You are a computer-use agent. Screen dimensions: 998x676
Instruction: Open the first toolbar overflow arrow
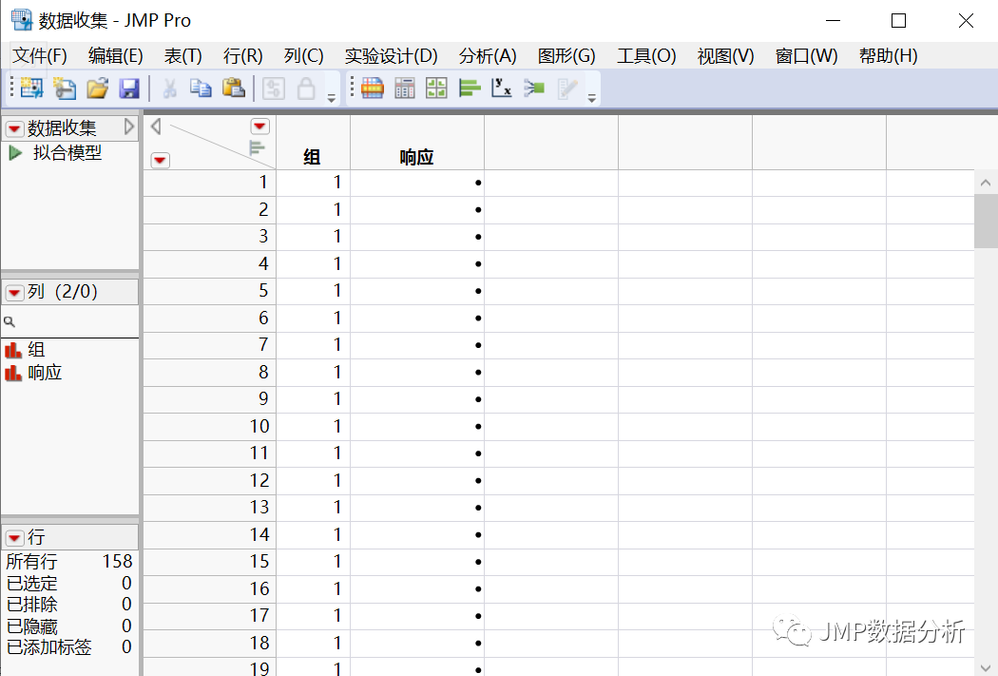(332, 98)
